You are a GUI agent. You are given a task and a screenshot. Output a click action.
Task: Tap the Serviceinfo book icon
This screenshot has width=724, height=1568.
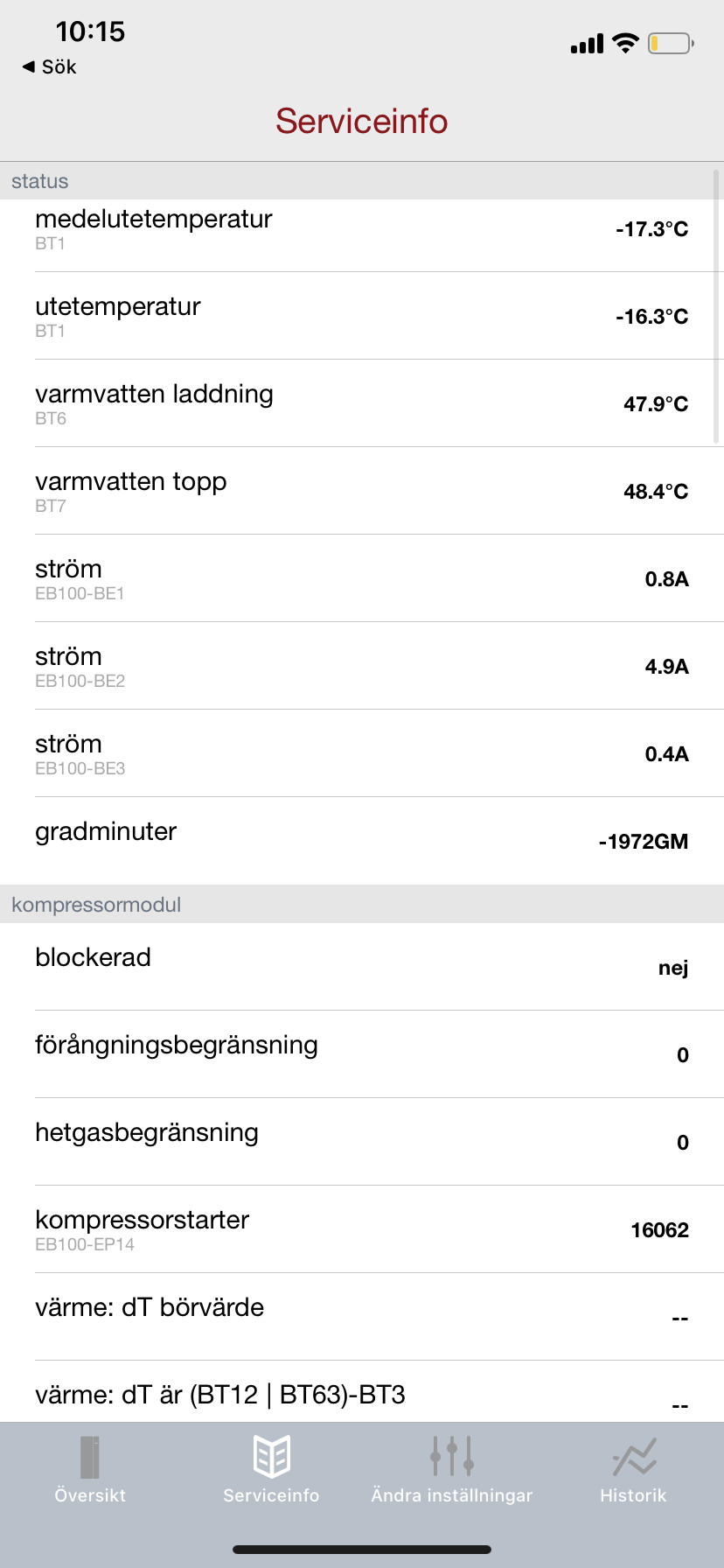(x=271, y=1457)
